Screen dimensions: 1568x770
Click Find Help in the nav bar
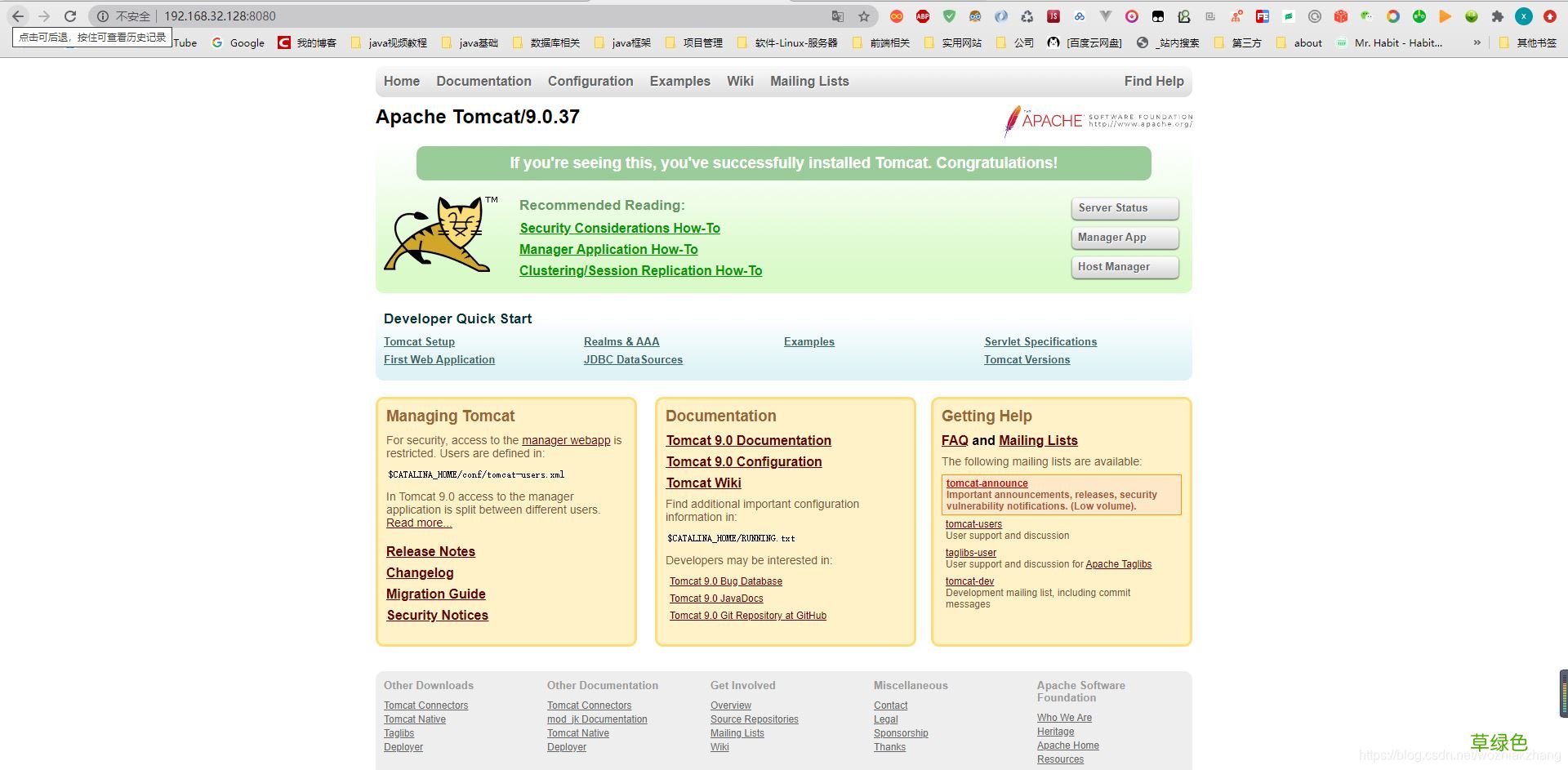[1154, 81]
